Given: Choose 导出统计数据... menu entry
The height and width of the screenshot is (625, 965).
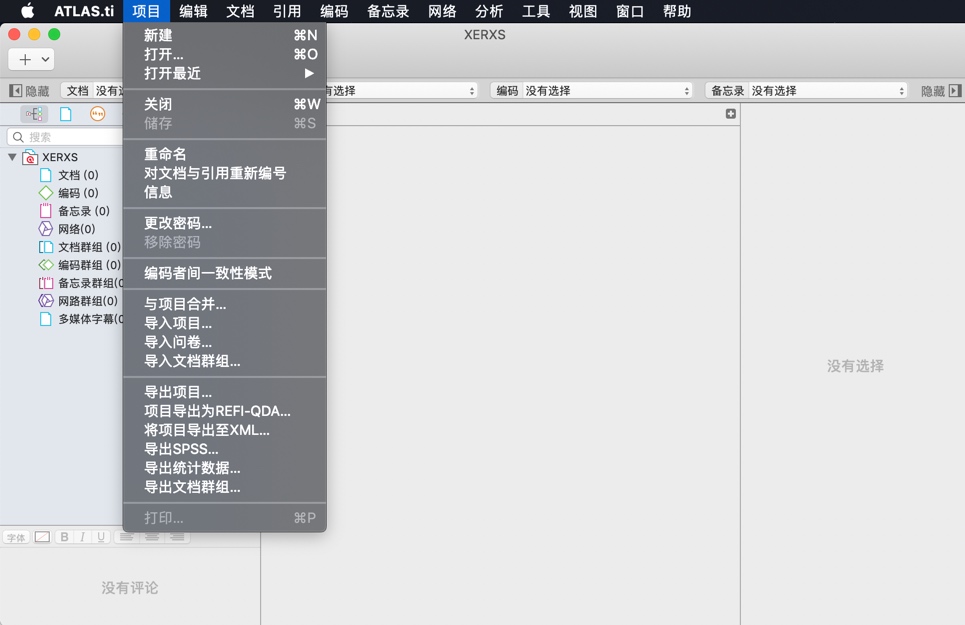Looking at the screenshot, I should click(225, 468).
